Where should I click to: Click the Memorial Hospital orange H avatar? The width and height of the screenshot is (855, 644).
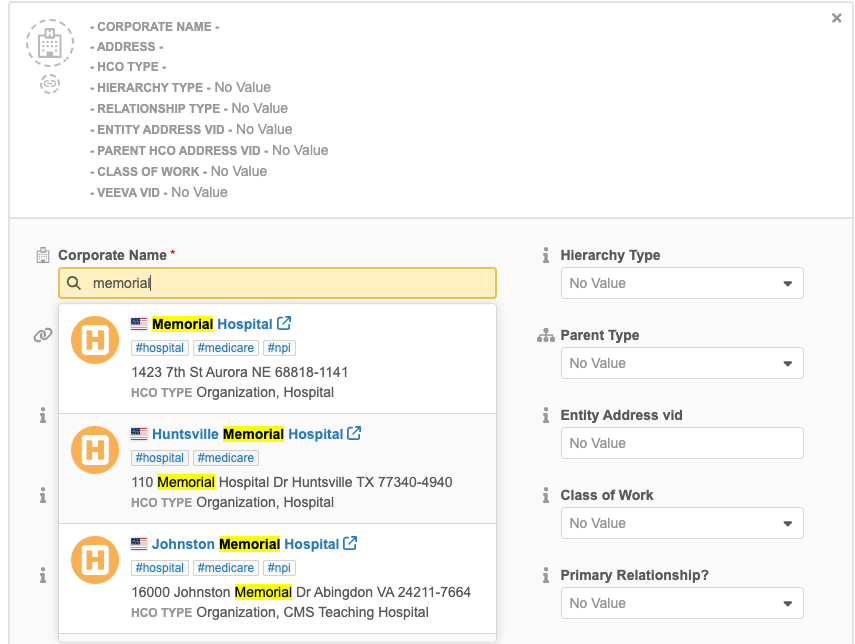95,341
